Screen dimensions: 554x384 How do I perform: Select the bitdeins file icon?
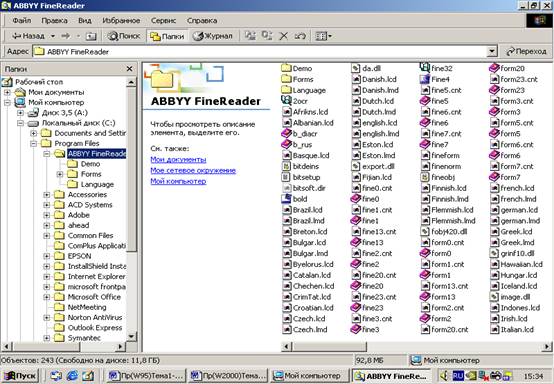(x=286, y=166)
